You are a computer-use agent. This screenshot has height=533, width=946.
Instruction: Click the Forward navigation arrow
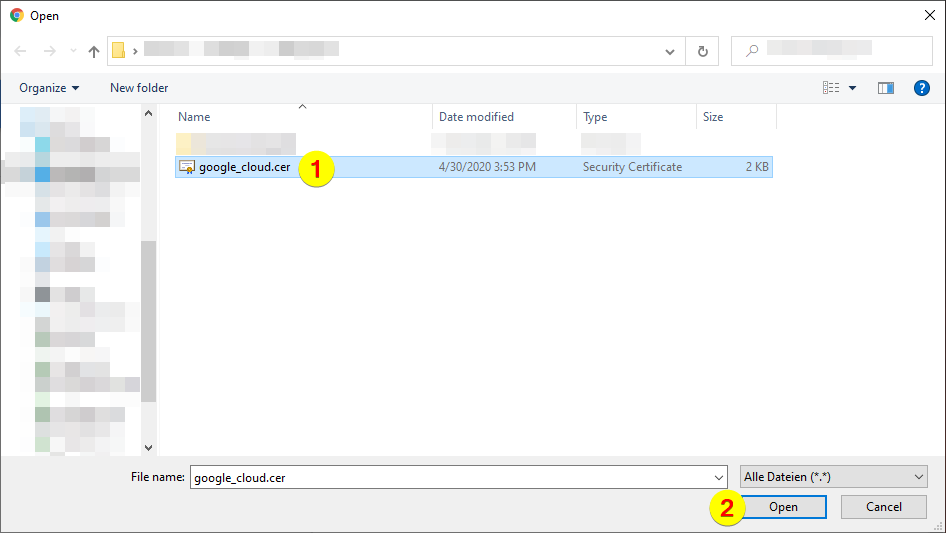click(x=49, y=51)
